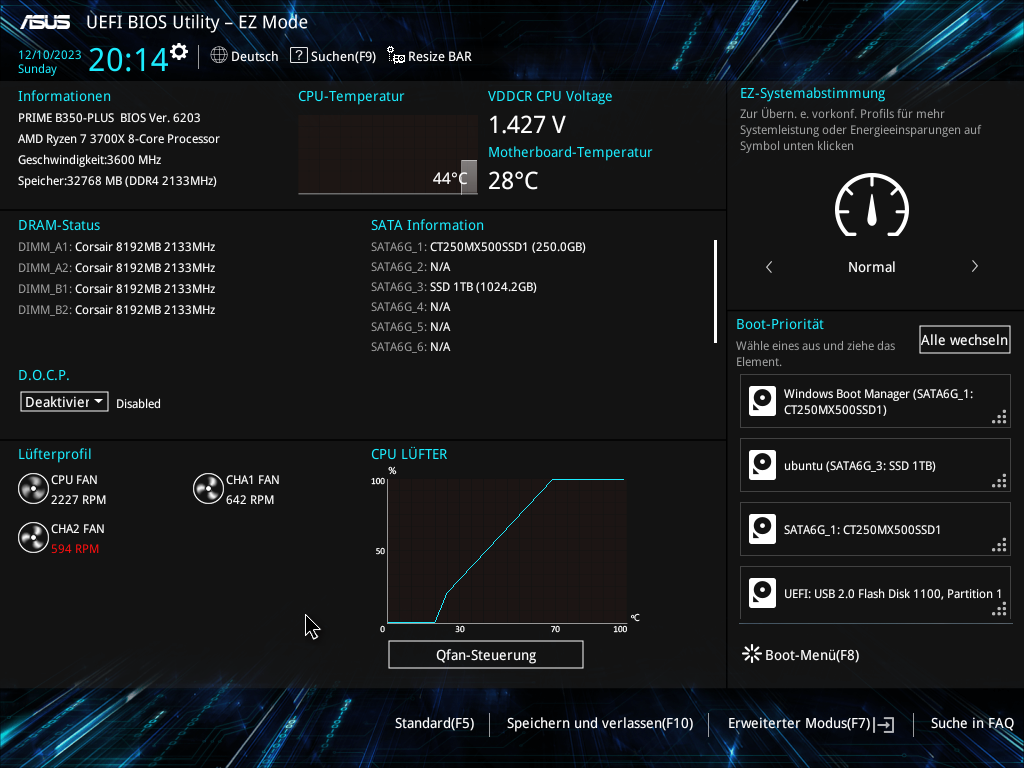Open Qfan-Steuerung fan control
1024x768 pixels.
coord(486,655)
